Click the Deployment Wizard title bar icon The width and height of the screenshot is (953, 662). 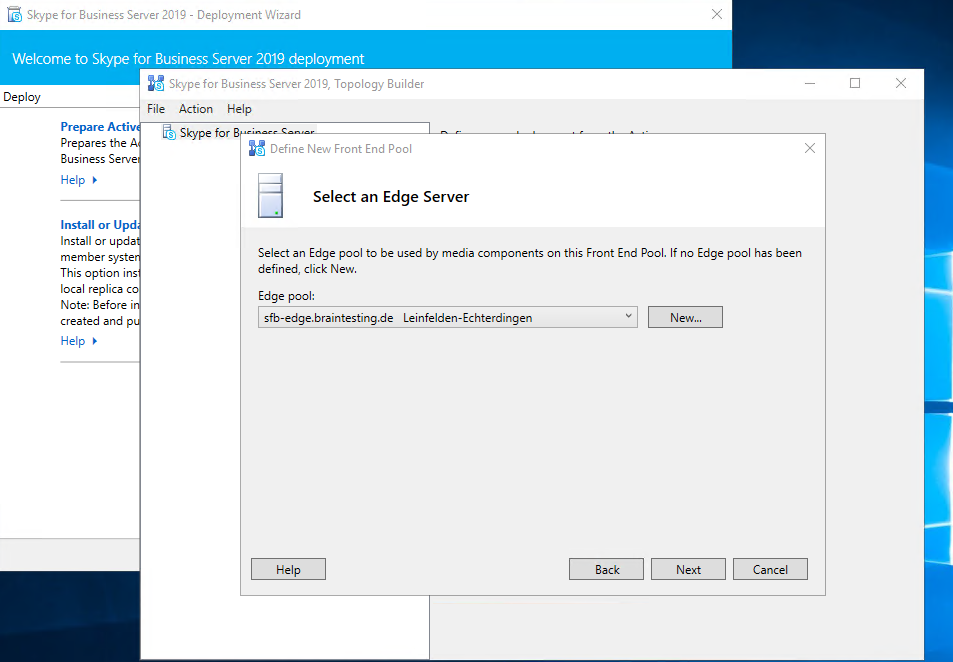(x=15, y=15)
